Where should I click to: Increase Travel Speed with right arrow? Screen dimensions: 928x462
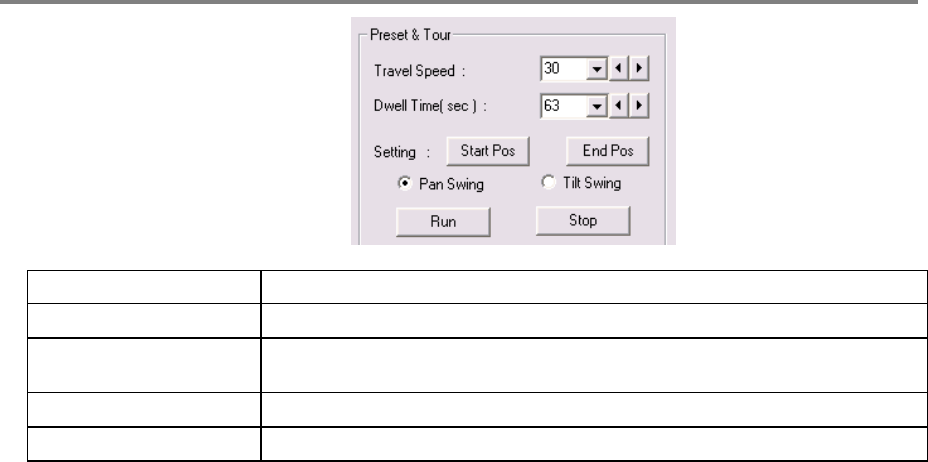638,70
